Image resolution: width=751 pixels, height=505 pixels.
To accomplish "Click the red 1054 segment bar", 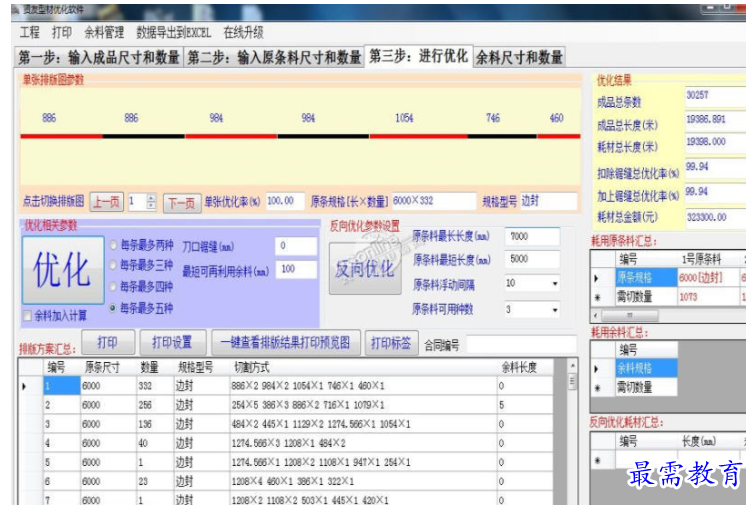I will (419, 137).
